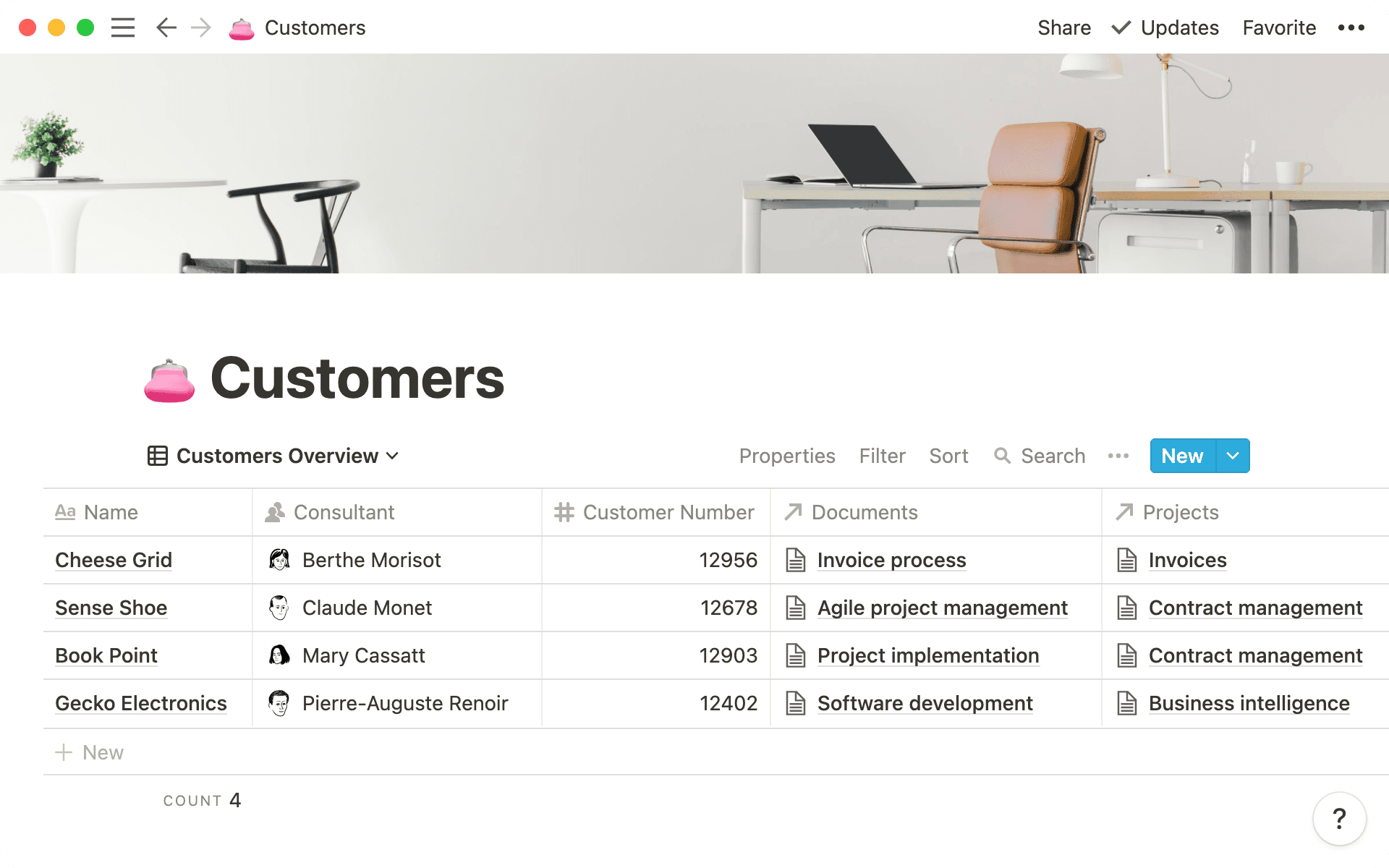
Task: Open the database three-dot options menu
Action: (1118, 456)
